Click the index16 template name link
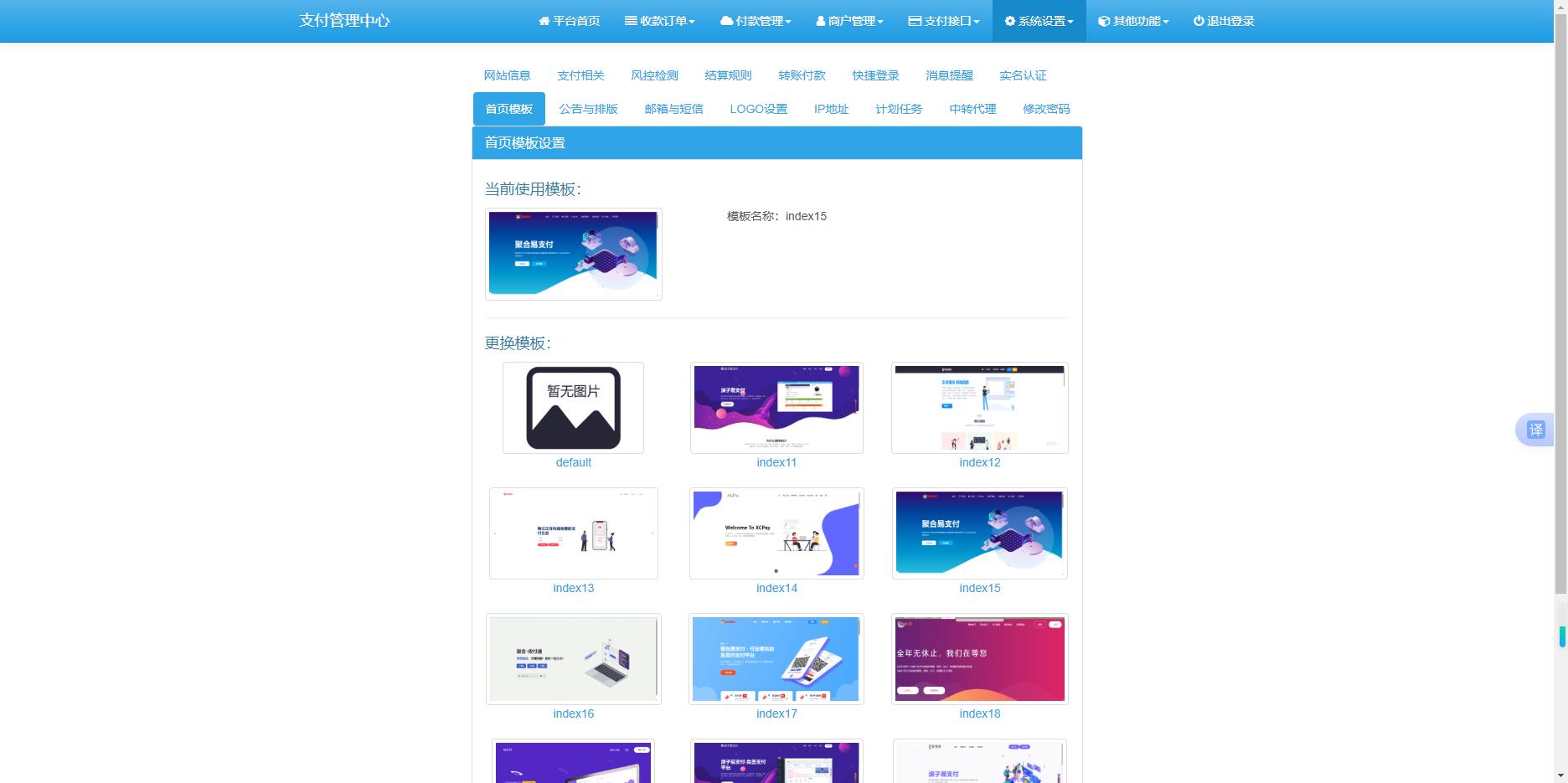The height and width of the screenshot is (783, 1568). coord(574,713)
